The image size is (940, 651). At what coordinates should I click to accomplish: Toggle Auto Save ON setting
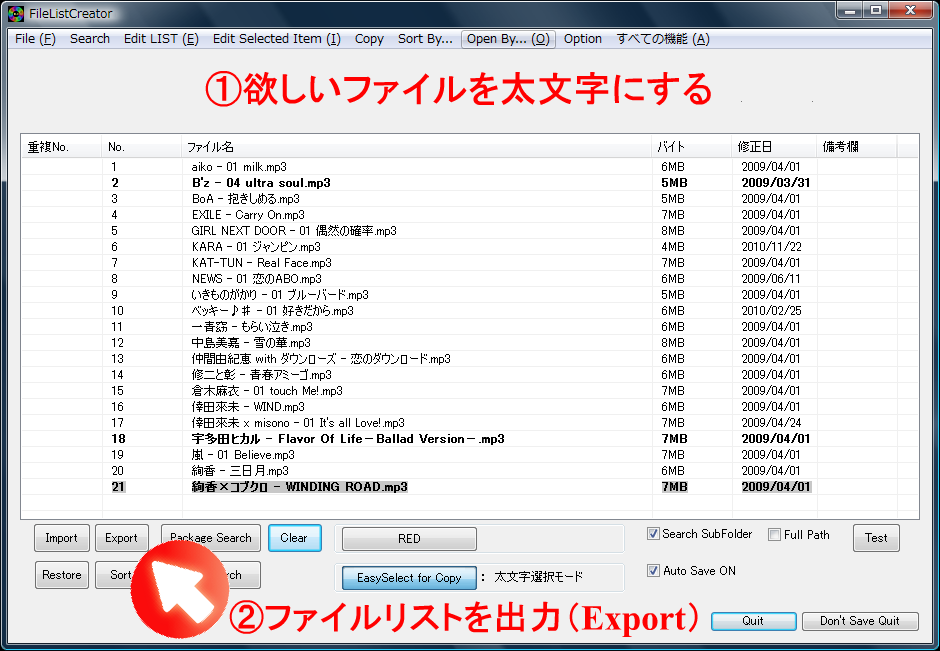coord(653,571)
